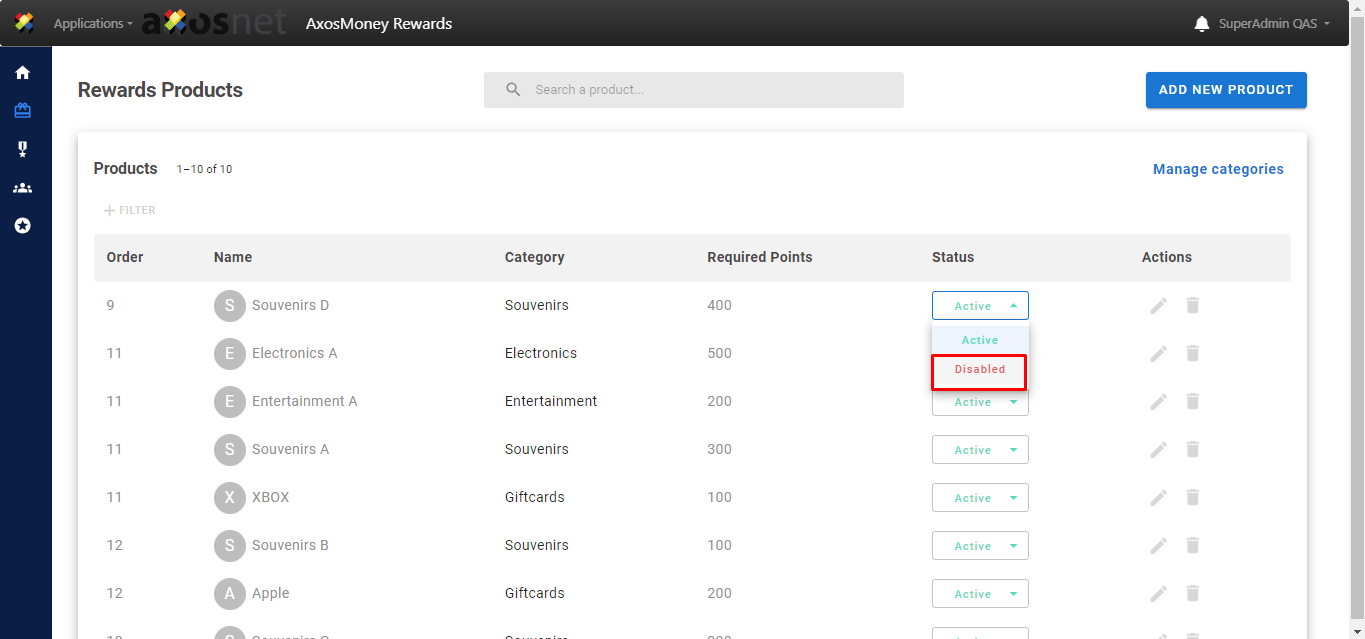Expand the XBOX status dropdown

pos(980,498)
